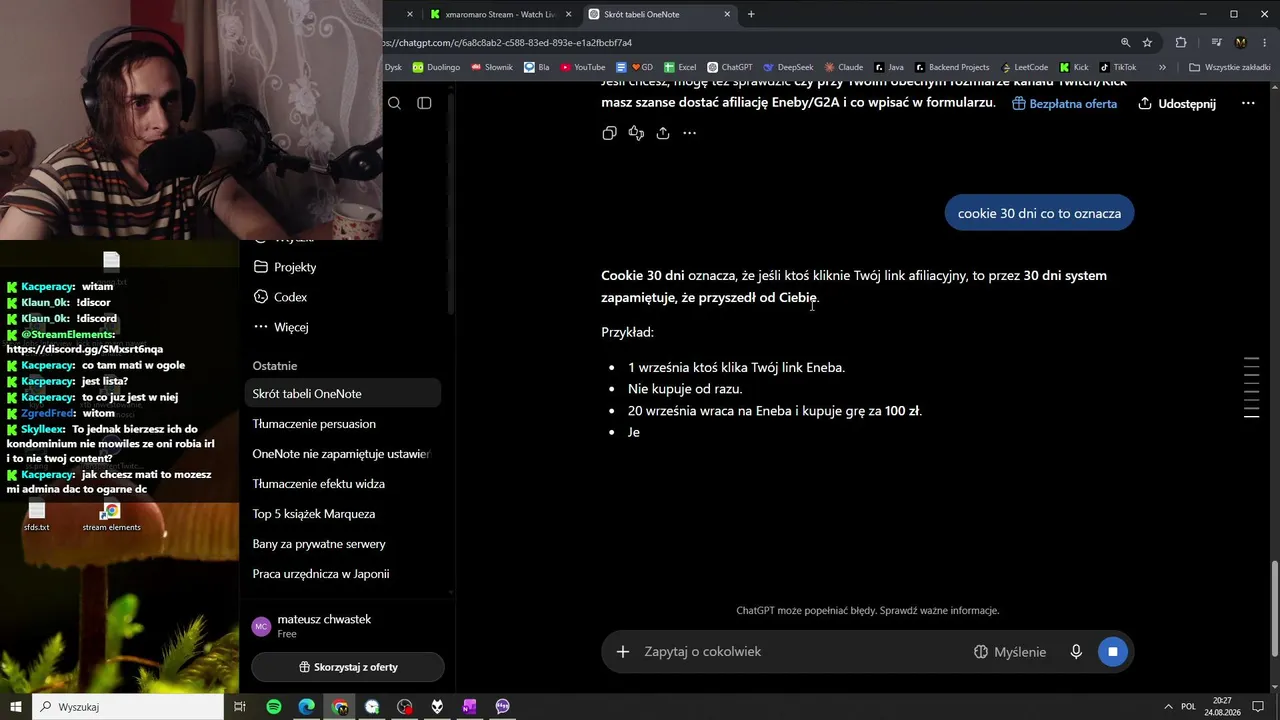Open the Tłumaczenie persuasion chat

coord(342,424)
